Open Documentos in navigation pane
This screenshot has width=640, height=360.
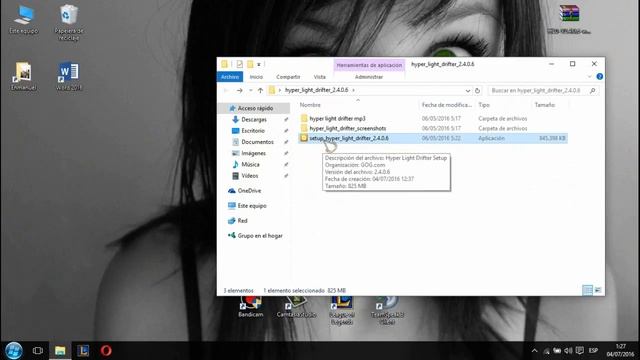(257, 142)
